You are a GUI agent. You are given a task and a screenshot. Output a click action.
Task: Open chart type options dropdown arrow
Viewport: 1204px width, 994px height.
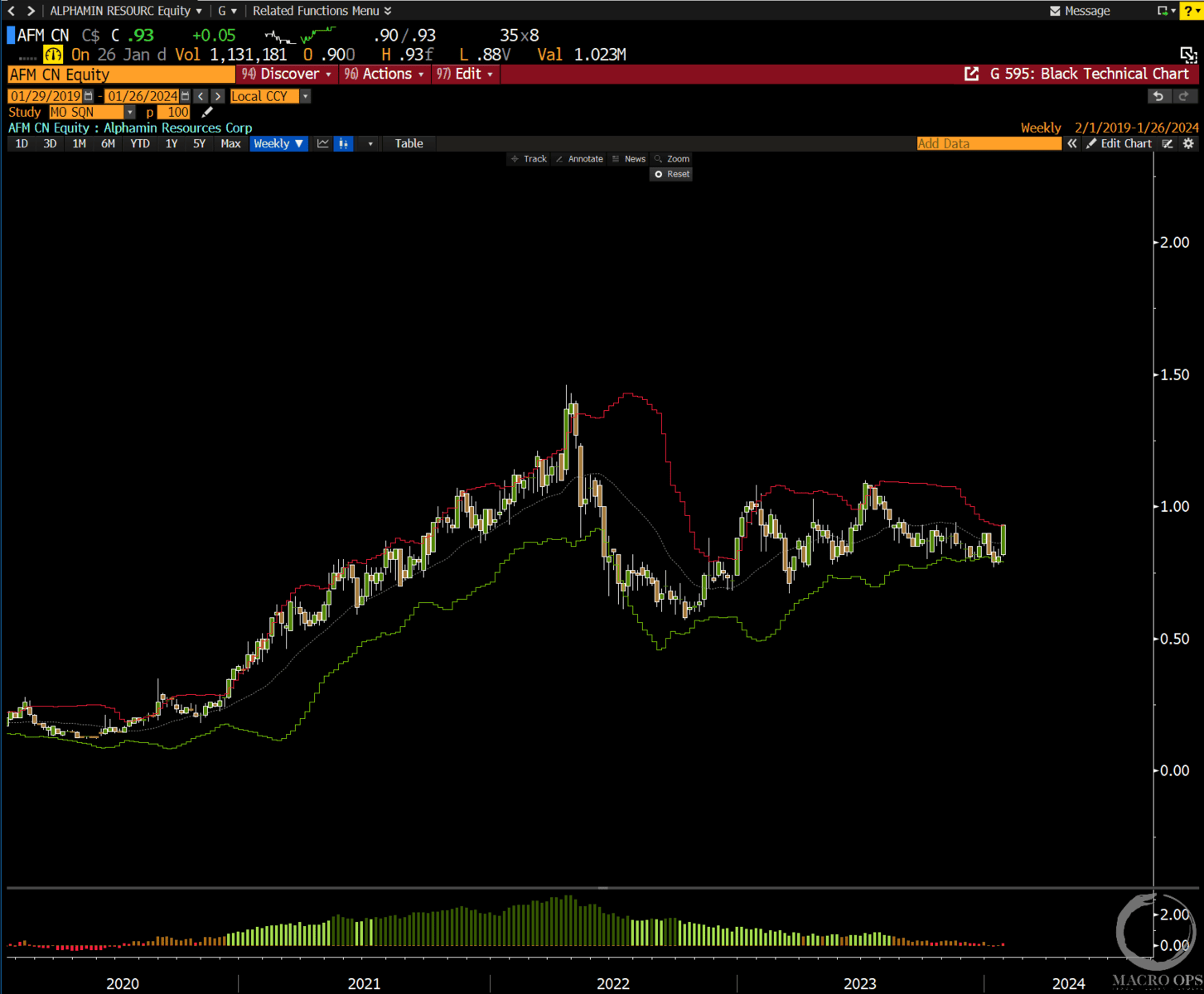[370, 143]
